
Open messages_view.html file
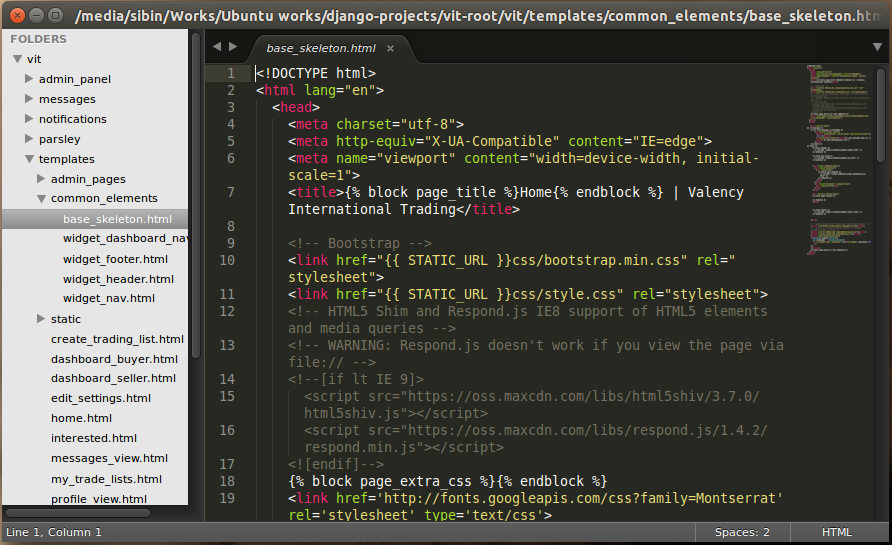coord(109,458)
